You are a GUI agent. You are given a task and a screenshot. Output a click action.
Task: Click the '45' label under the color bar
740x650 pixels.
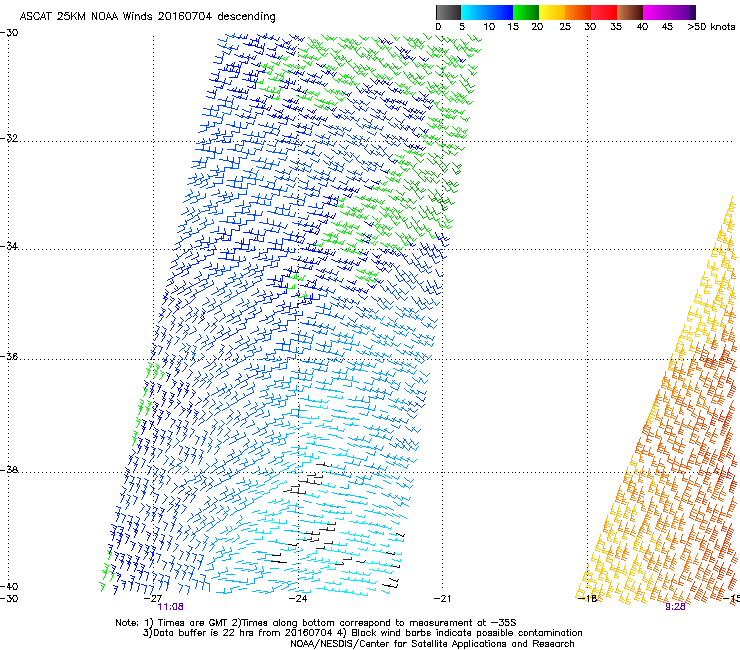tap(667, 27)
